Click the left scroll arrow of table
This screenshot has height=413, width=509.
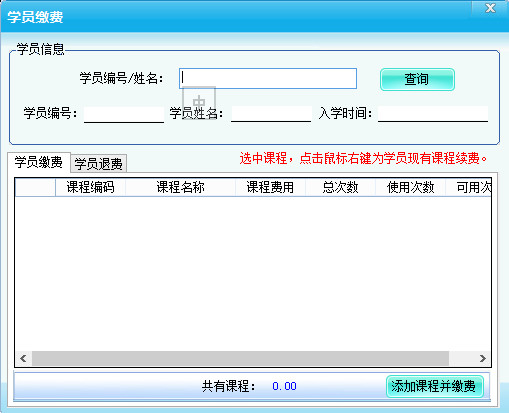[23, 358]
